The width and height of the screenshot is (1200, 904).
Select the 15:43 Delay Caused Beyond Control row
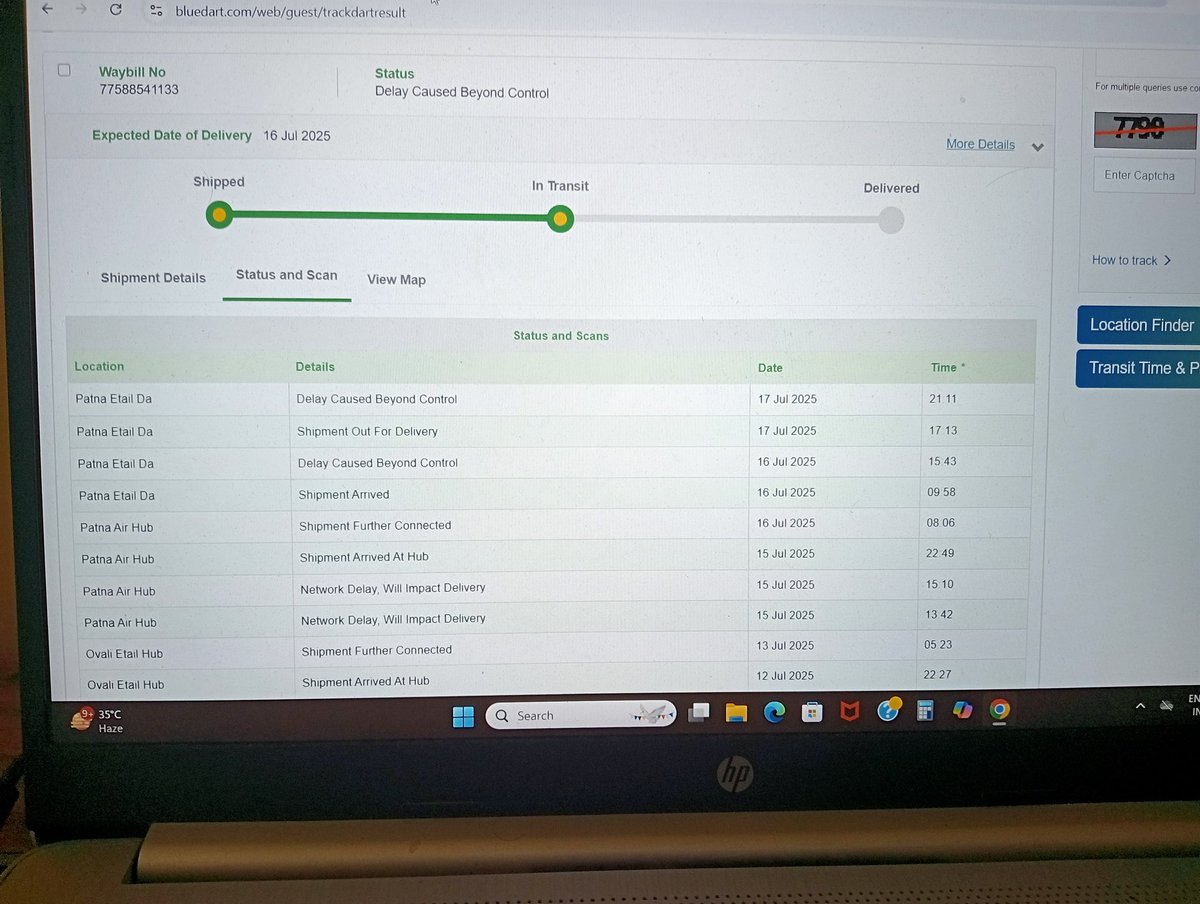coord(551,462)
